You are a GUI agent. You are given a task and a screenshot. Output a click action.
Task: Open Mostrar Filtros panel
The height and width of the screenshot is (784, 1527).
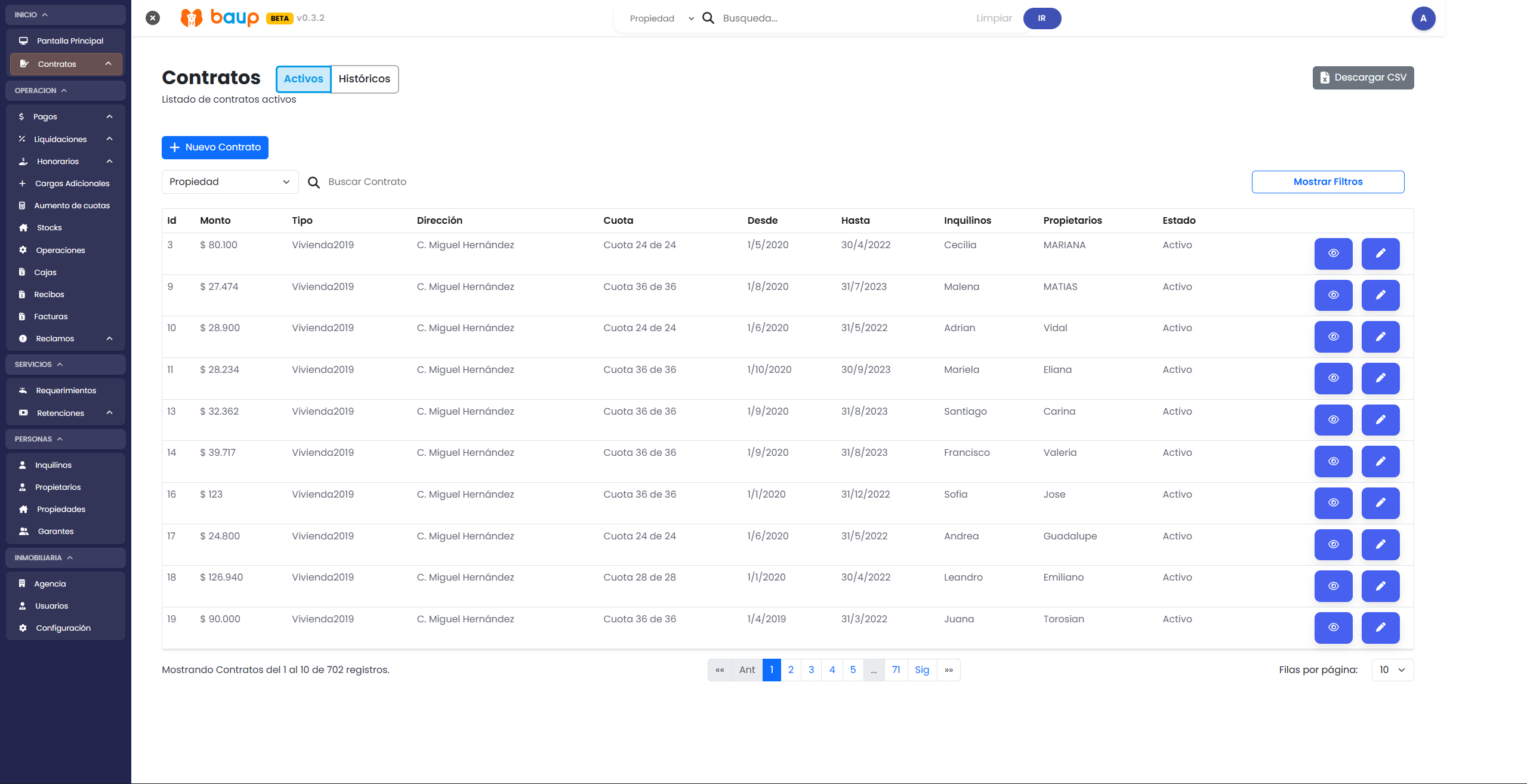pos(1328,181)
